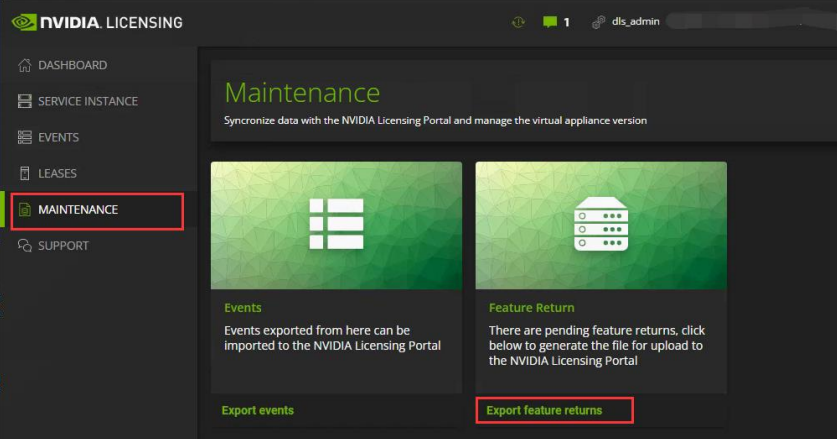
Task: Go to Service Instance page
Action: point(88,101)
